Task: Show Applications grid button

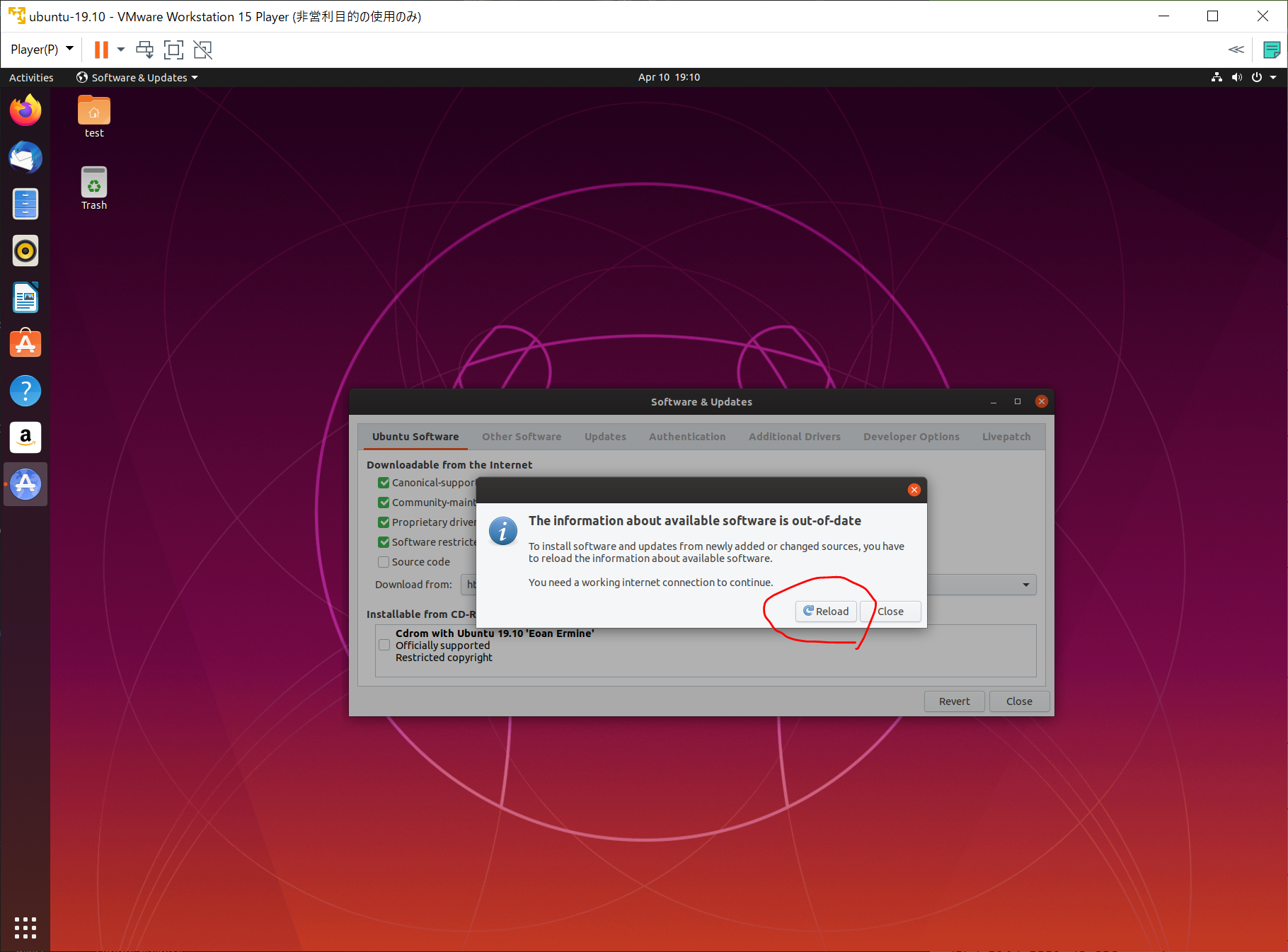Action: (25, 927)
